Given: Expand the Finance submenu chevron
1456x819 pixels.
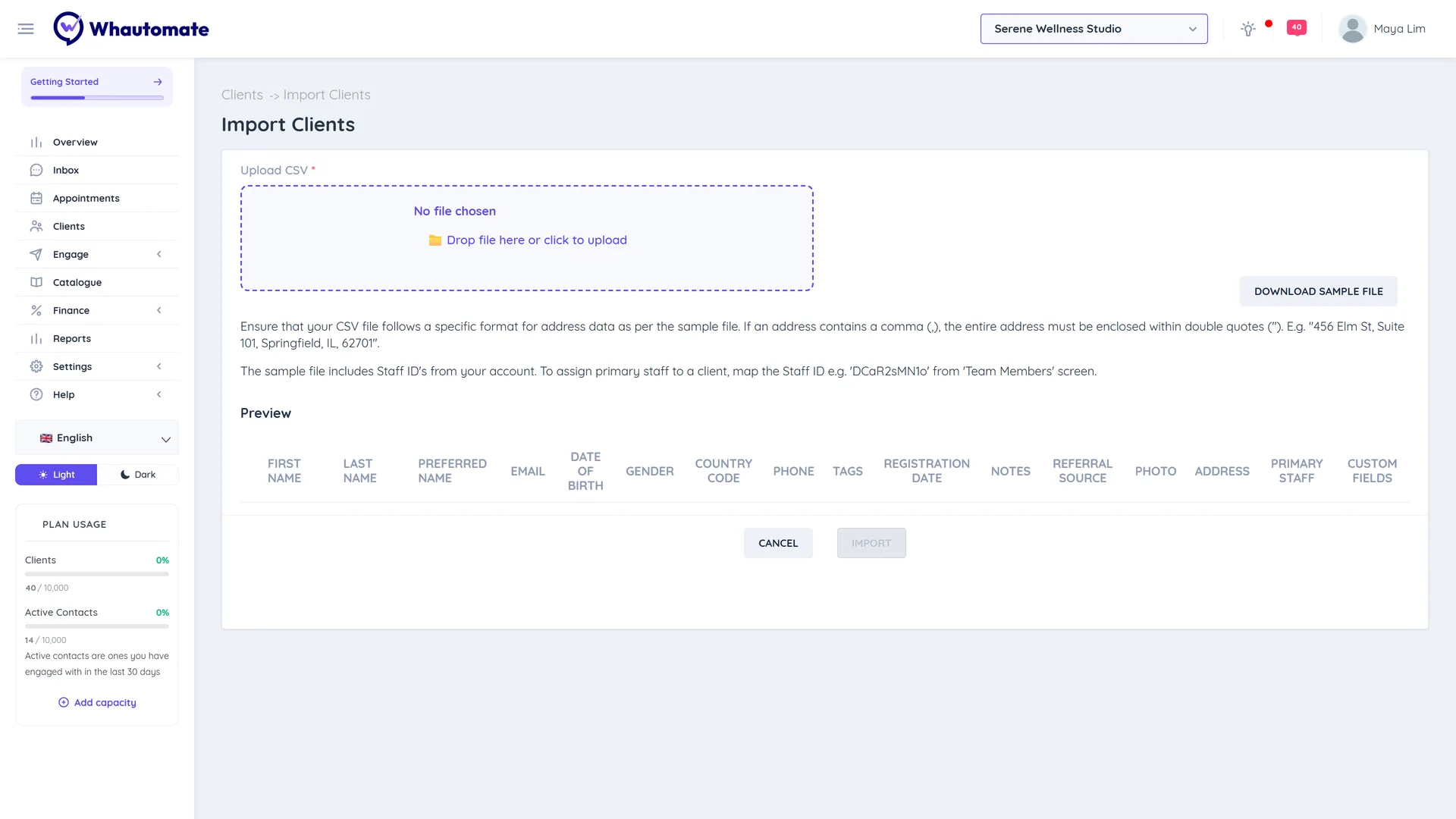Looking at the screenshot, I should click(x=159, y=311).
